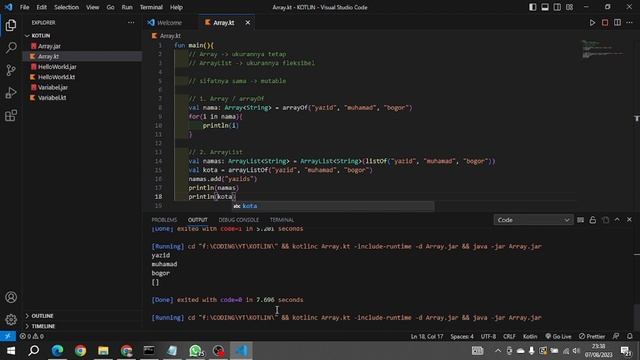Open the Selection menu
This screenshot has height=360, width=640.
tap(67, 7)
